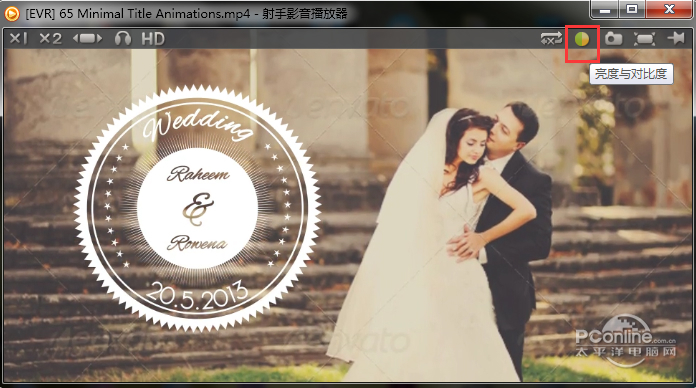Set video size to X2
696x388 pixels.
pyautogui.click(x=51, y=39)
